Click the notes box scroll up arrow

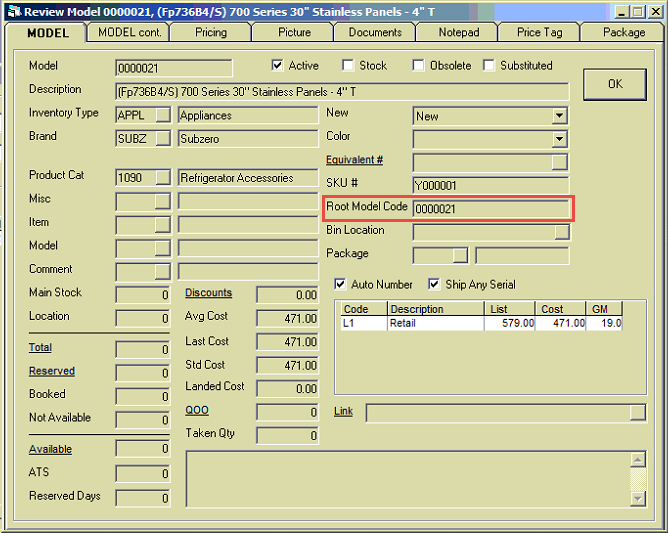[x=638, y=460]
